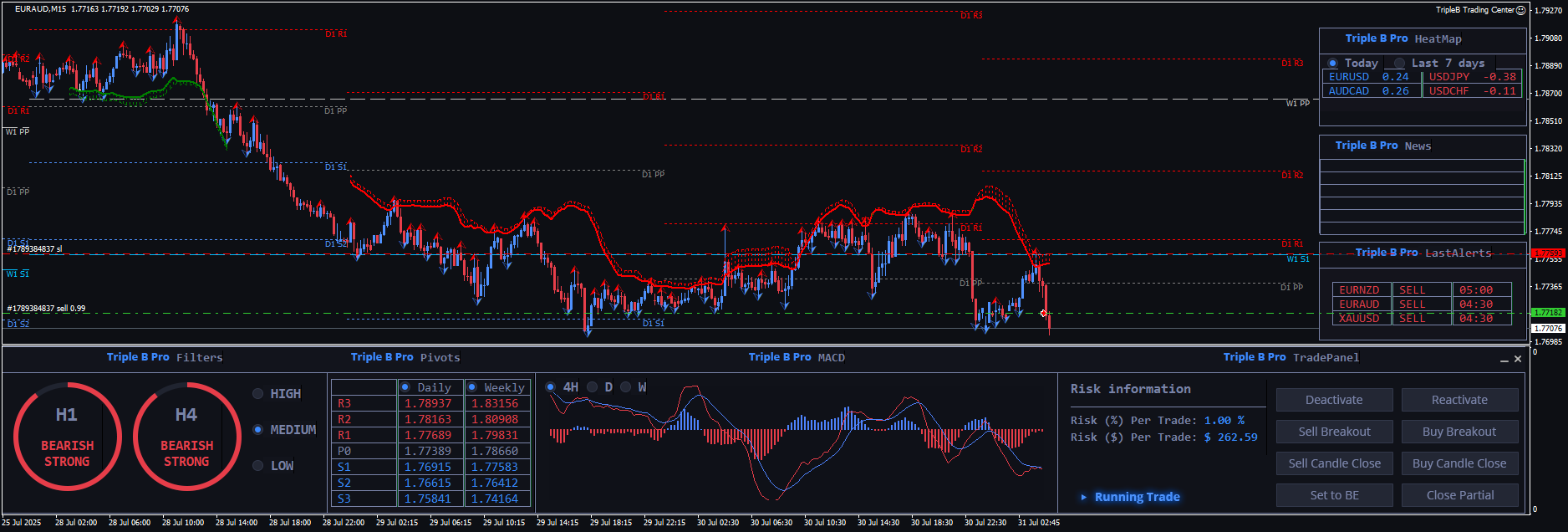Switch MACD timeframe to D
This screenshot has height=532, width=1568.
(593, 387)
